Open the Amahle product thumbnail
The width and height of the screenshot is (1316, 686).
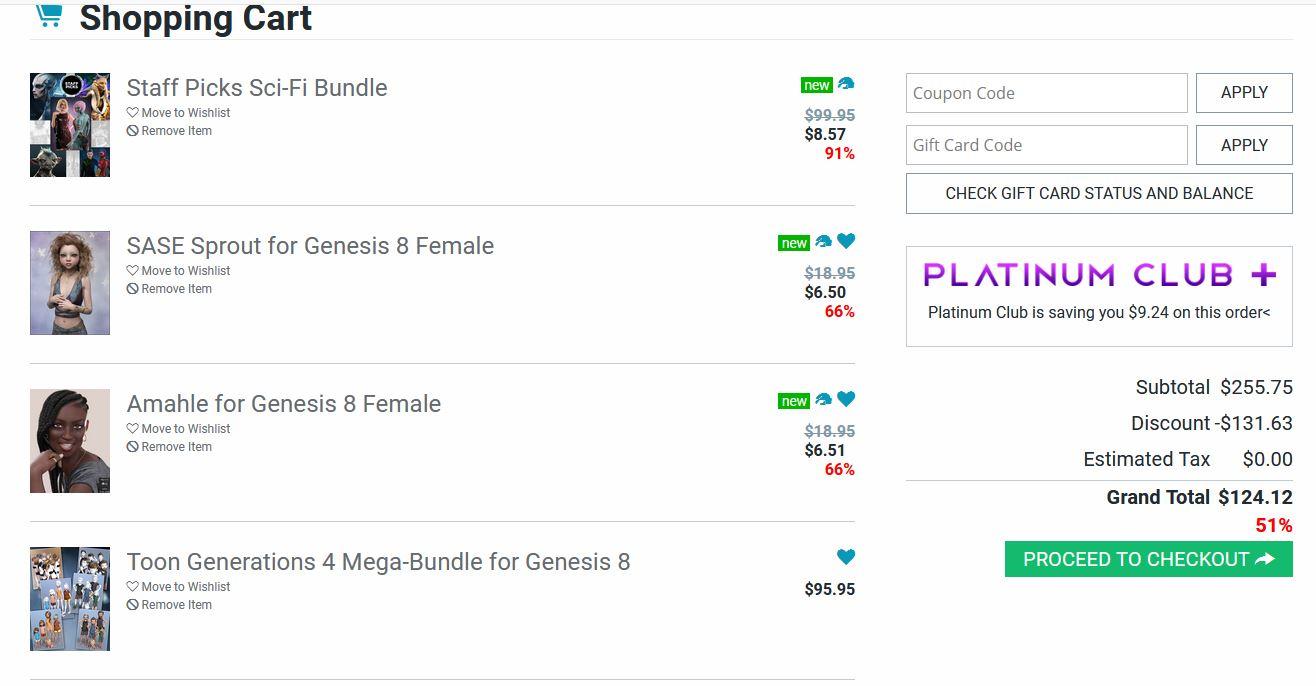[70, 441]
